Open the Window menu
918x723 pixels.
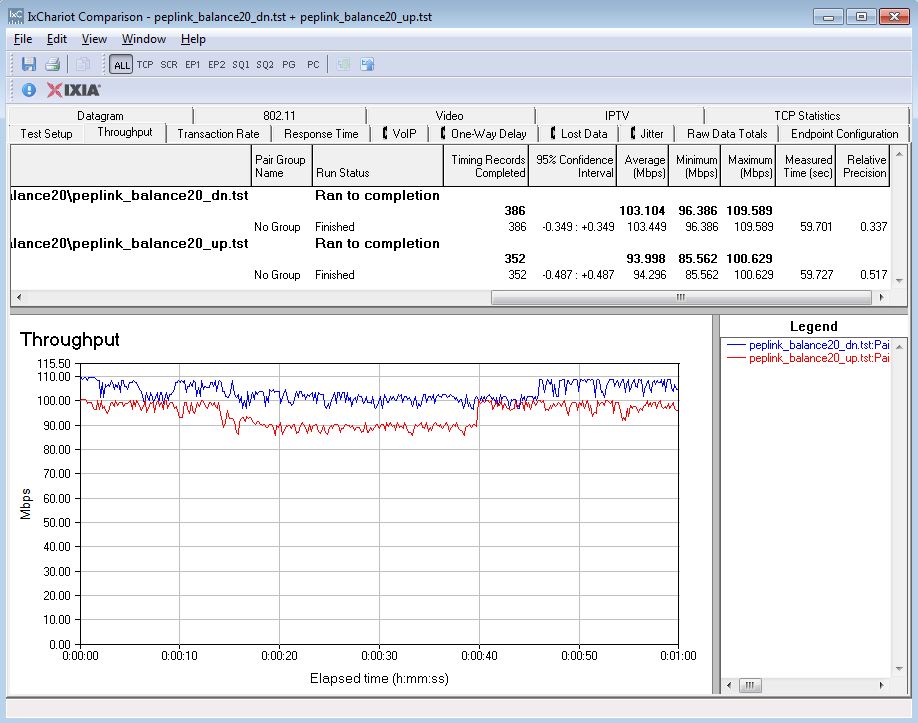click(144, 39)
